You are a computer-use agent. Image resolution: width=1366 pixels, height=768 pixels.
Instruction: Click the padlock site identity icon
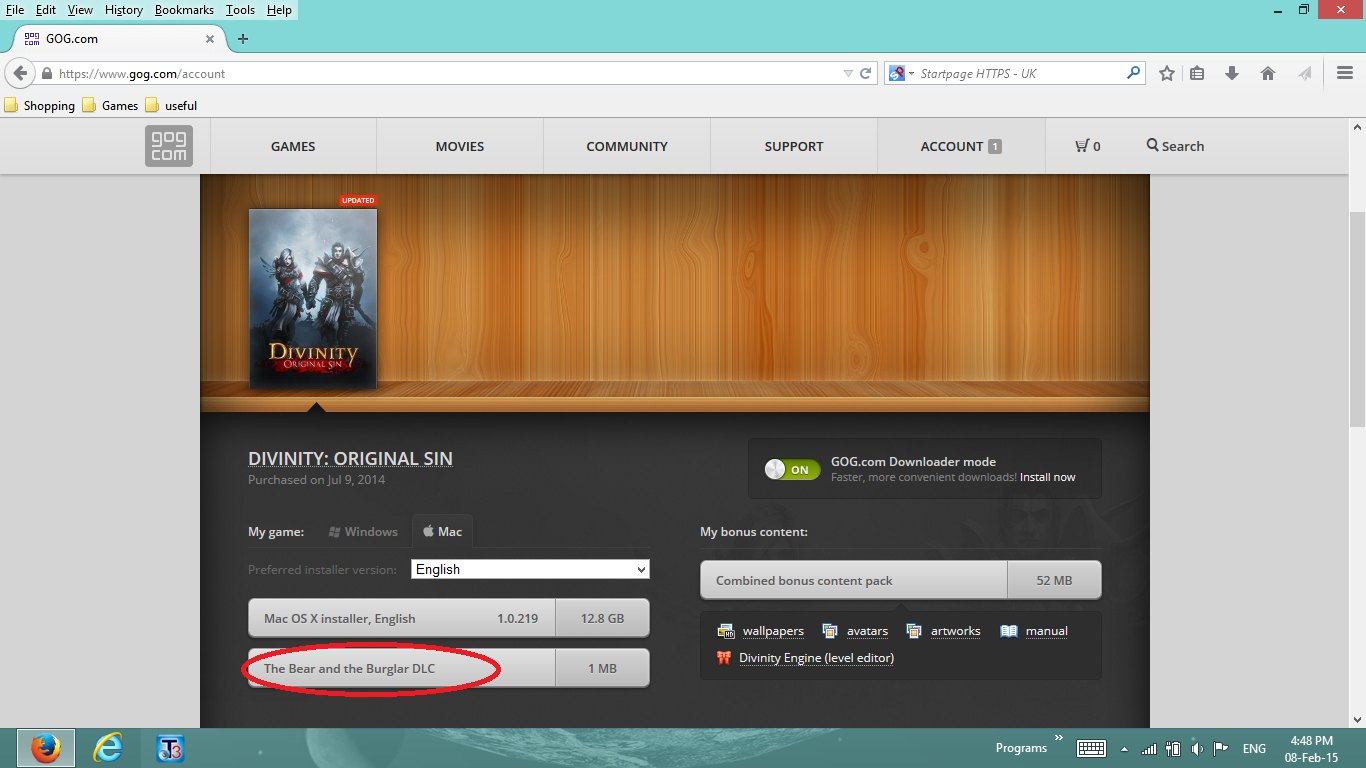[x=46, y=73]
